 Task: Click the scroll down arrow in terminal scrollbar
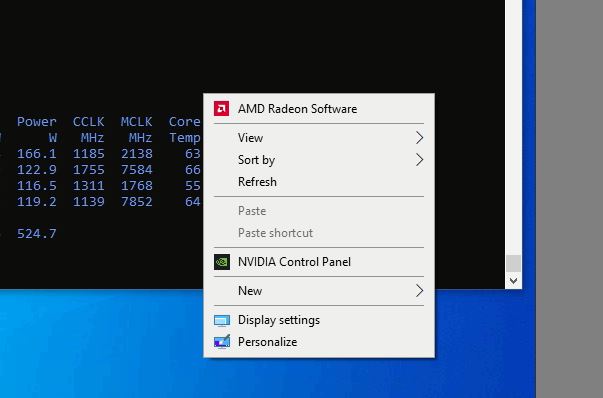(x=513, y=281)
